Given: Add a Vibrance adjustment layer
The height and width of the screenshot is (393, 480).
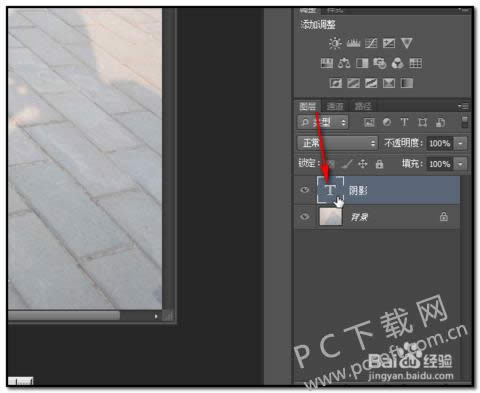Looking at the screenshot, I should coord(407,43).
